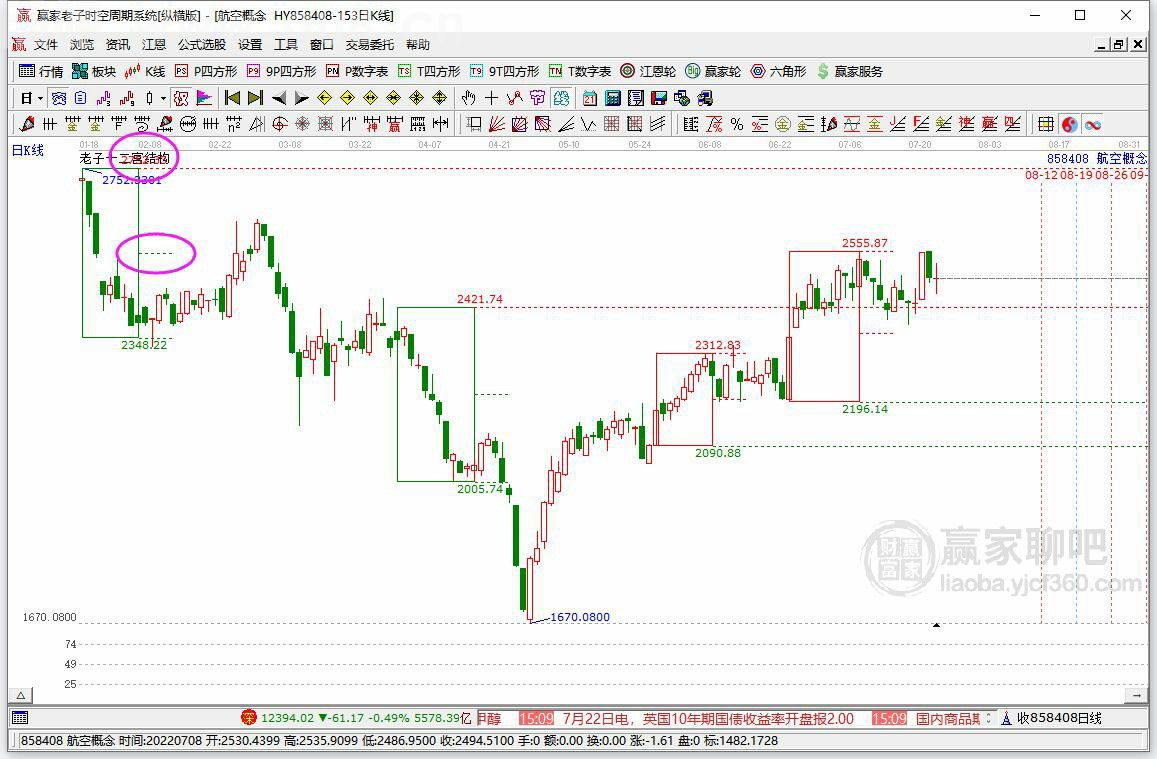Open the T四方形 tool
The image size is (1157, 759).
pos(429,71)
